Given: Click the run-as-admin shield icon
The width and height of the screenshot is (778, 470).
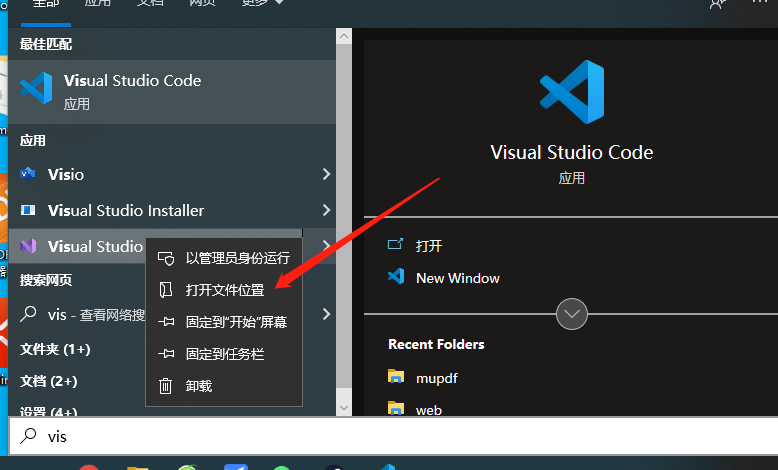Looking at the screenshot, I should click(166, 259).
